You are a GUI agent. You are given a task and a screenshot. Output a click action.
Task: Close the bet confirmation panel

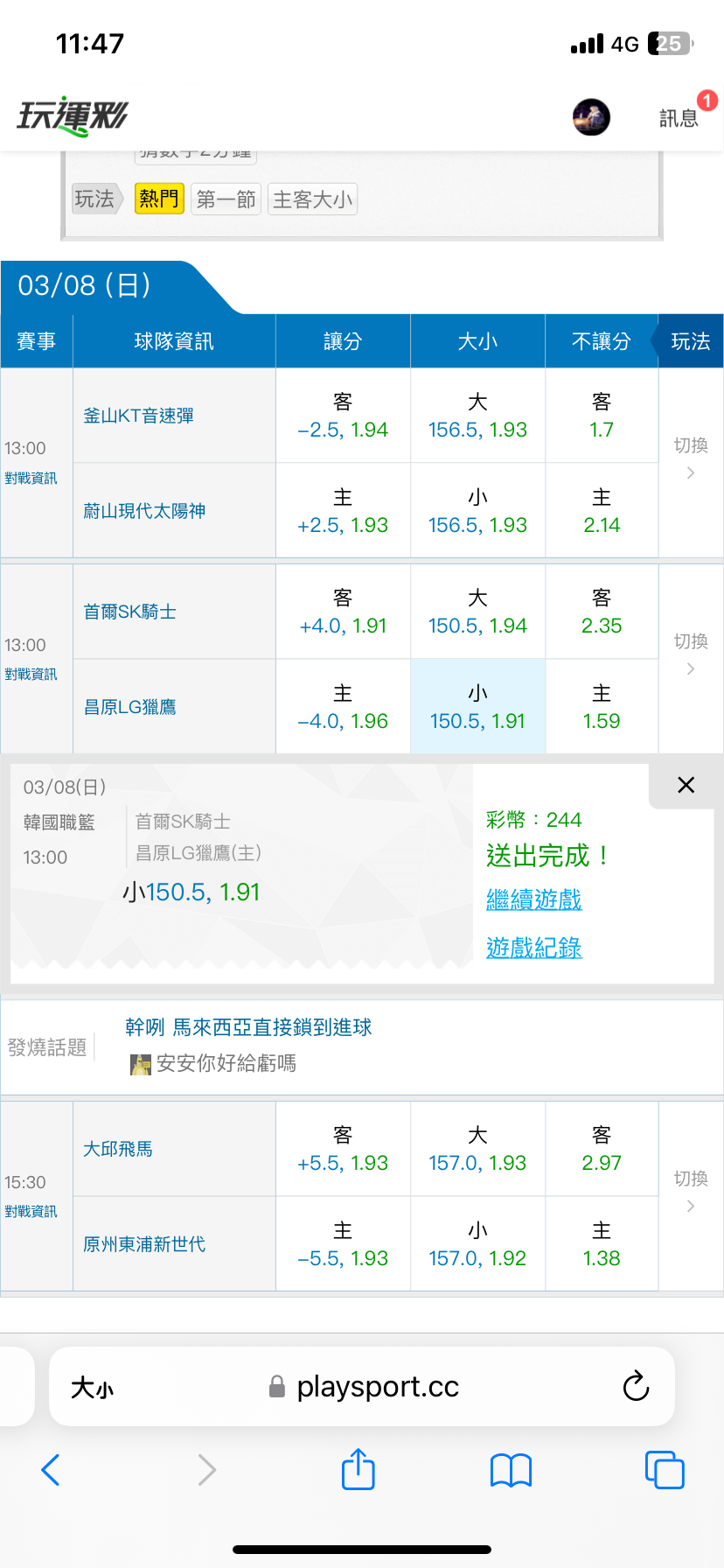pos(686,785)
